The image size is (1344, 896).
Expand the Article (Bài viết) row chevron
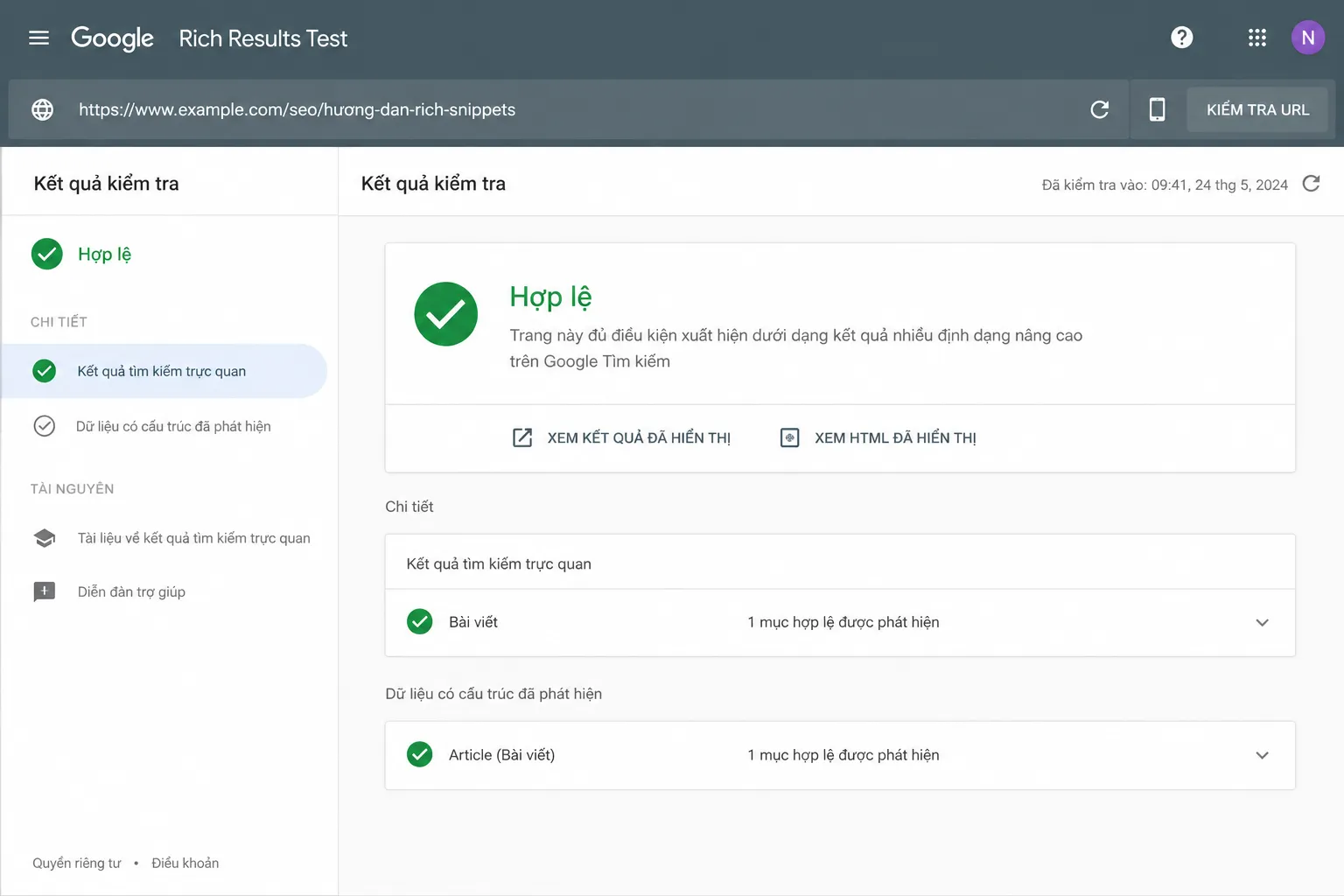1262,755
